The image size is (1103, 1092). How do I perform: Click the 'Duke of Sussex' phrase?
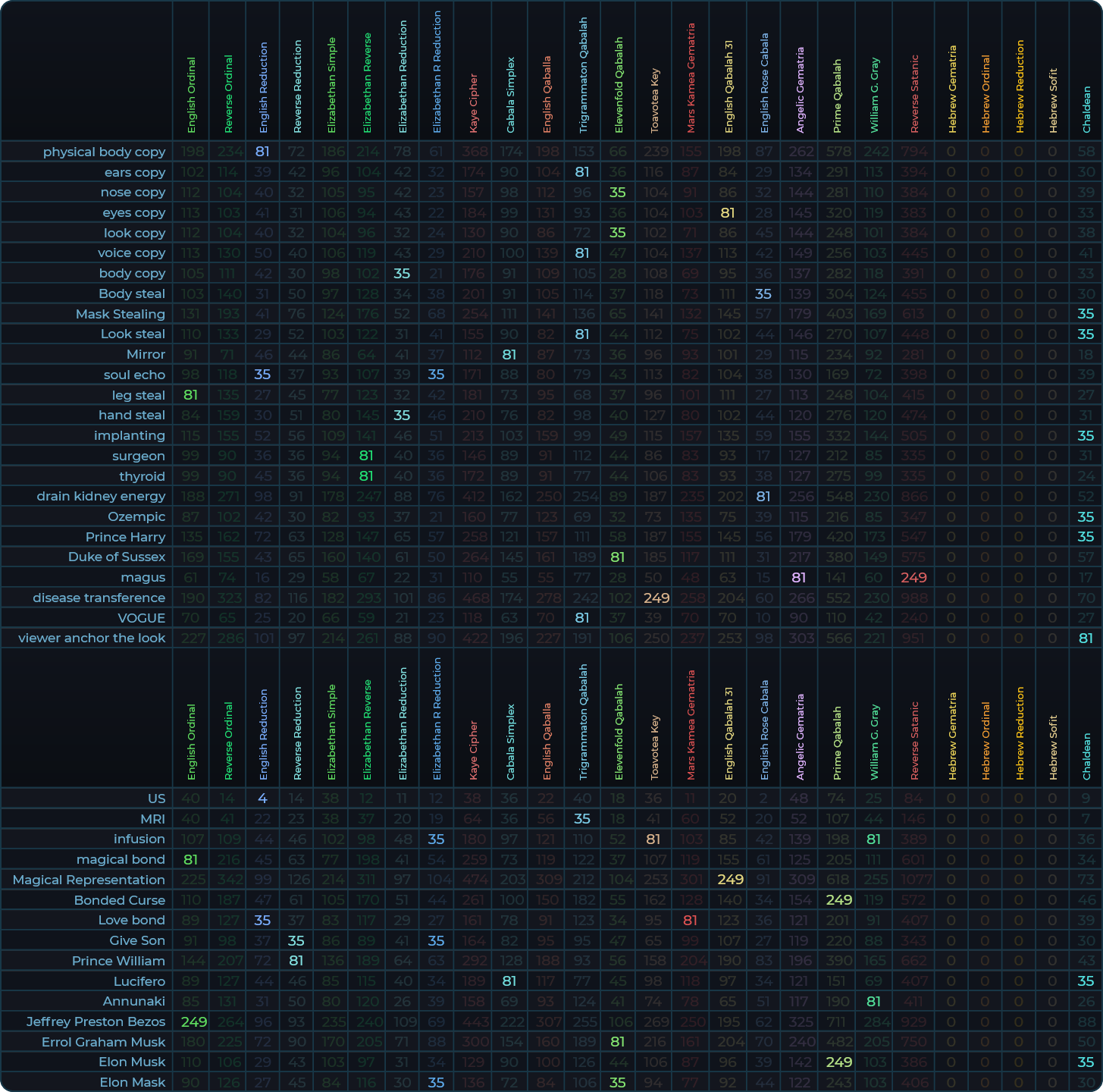point(116,557)
